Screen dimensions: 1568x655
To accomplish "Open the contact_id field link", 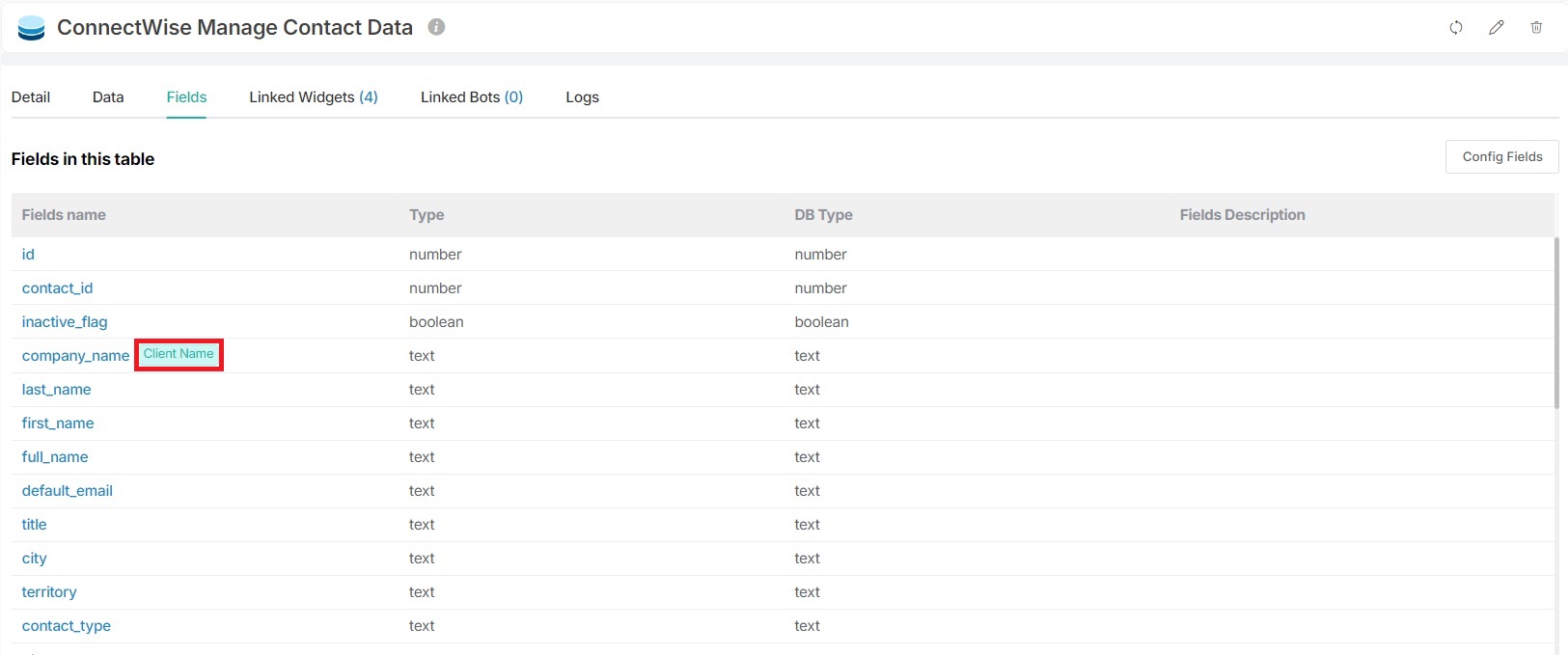I will [58, 287].
